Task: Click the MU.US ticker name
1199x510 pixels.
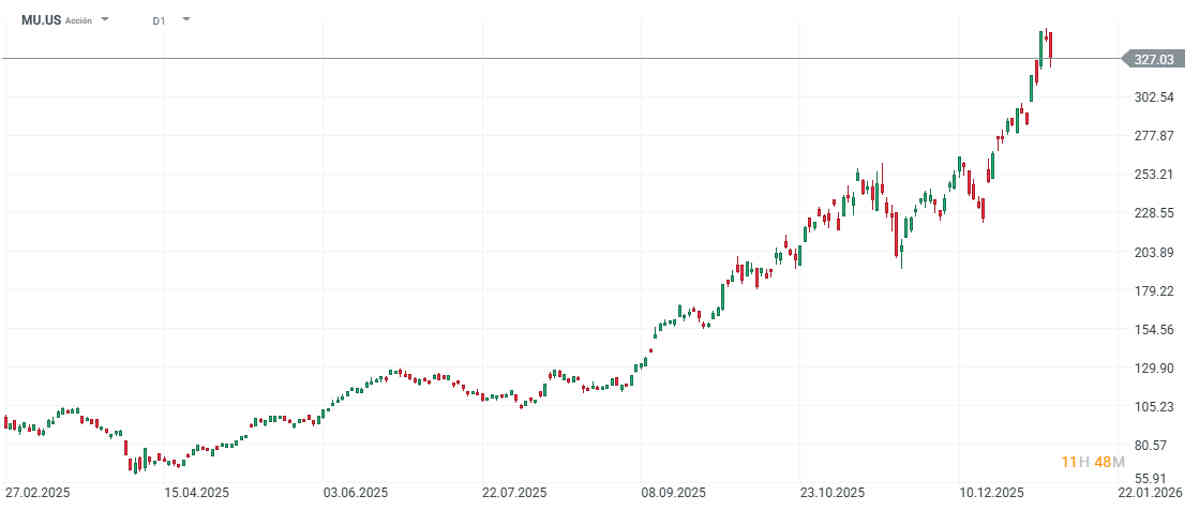Action: coord(41,20)
